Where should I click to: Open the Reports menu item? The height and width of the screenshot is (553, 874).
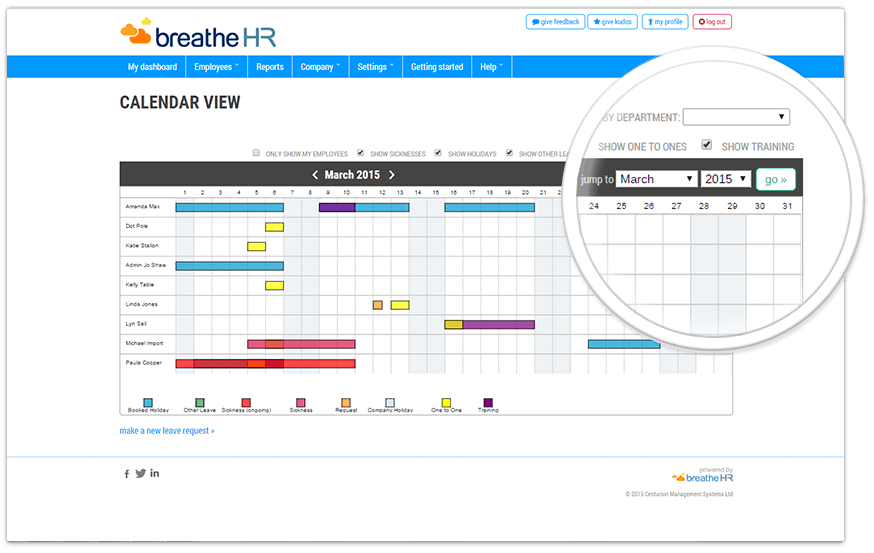coord(270,67)
